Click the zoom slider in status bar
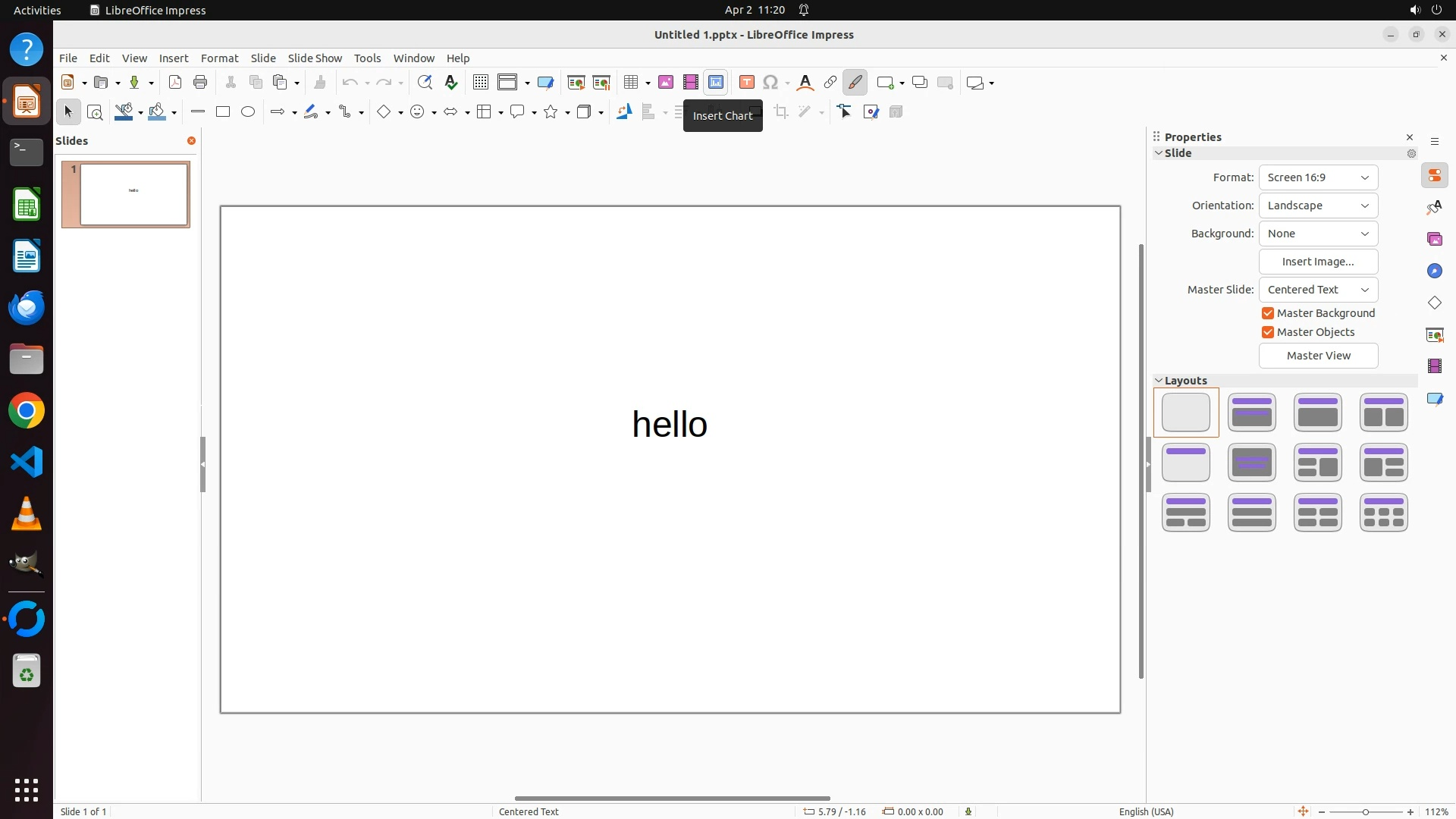The width and height of the screenshot is (1456, 819). pos(1365,811)
